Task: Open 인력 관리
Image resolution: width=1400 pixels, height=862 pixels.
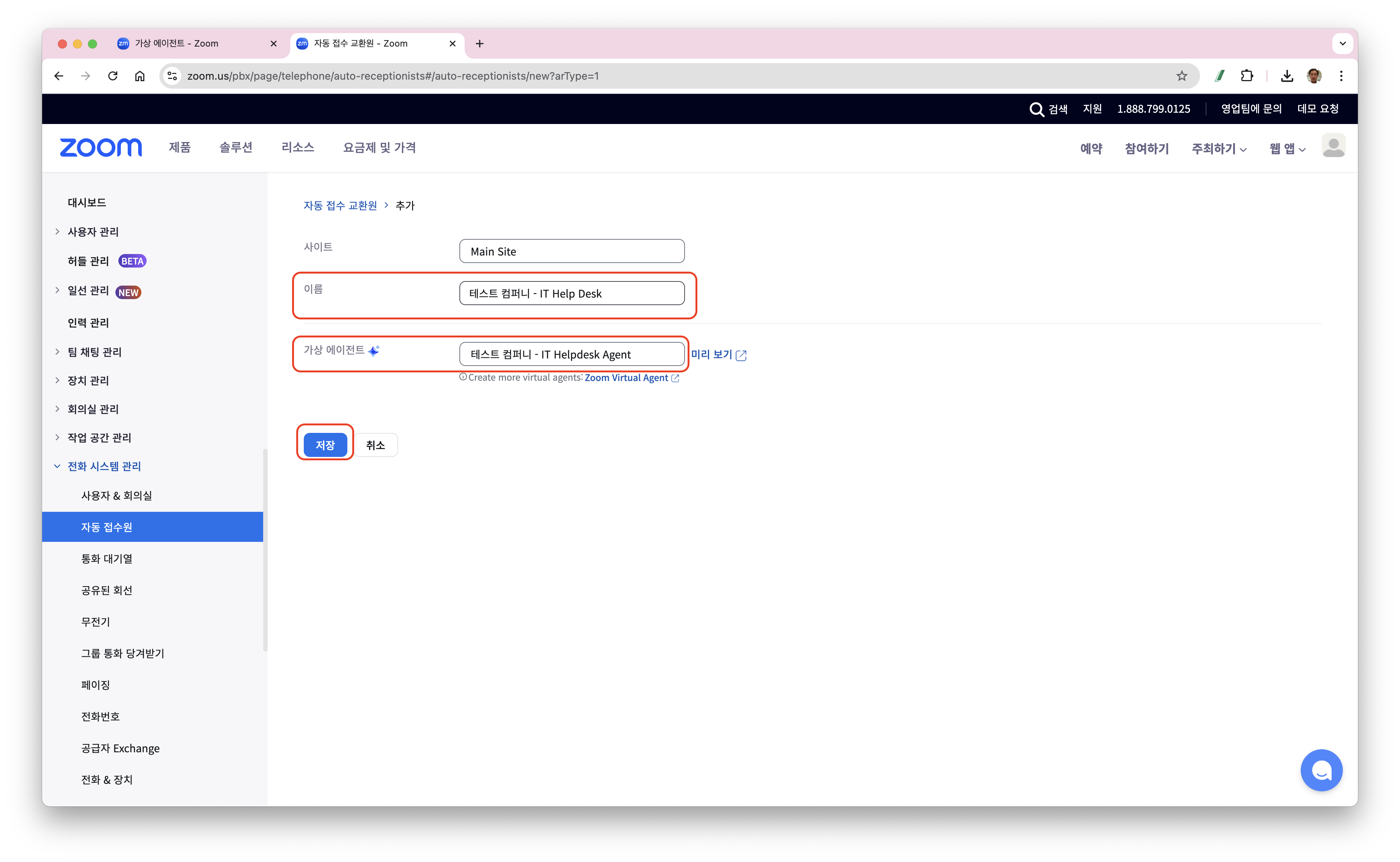Action: click(x=88, y=323)
